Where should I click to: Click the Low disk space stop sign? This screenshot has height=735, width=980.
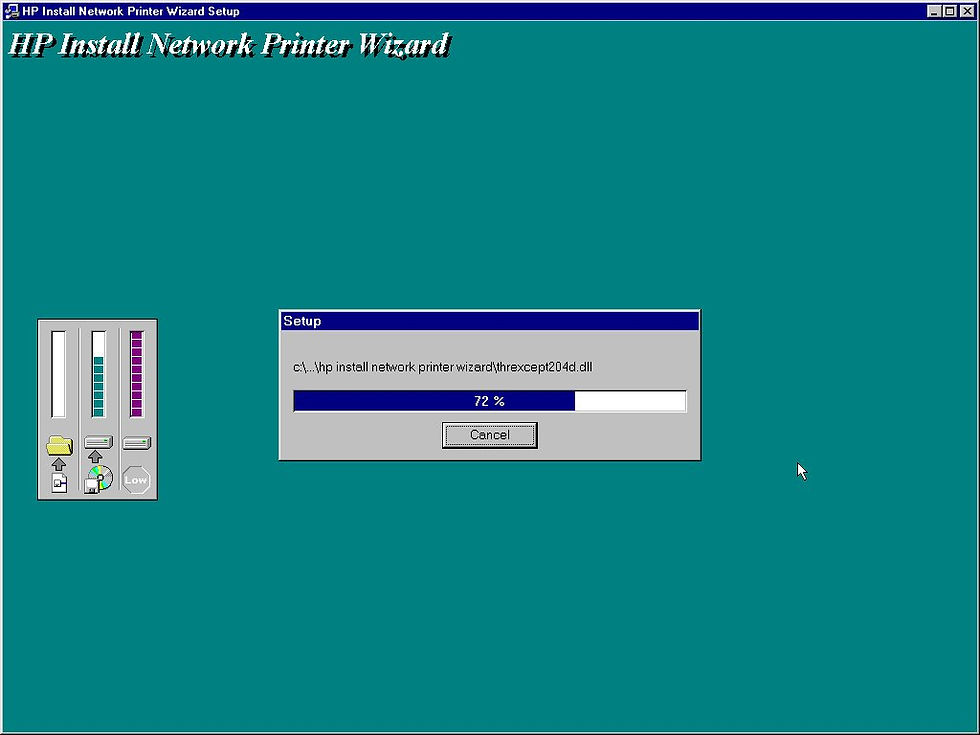[x=136, y=480]
